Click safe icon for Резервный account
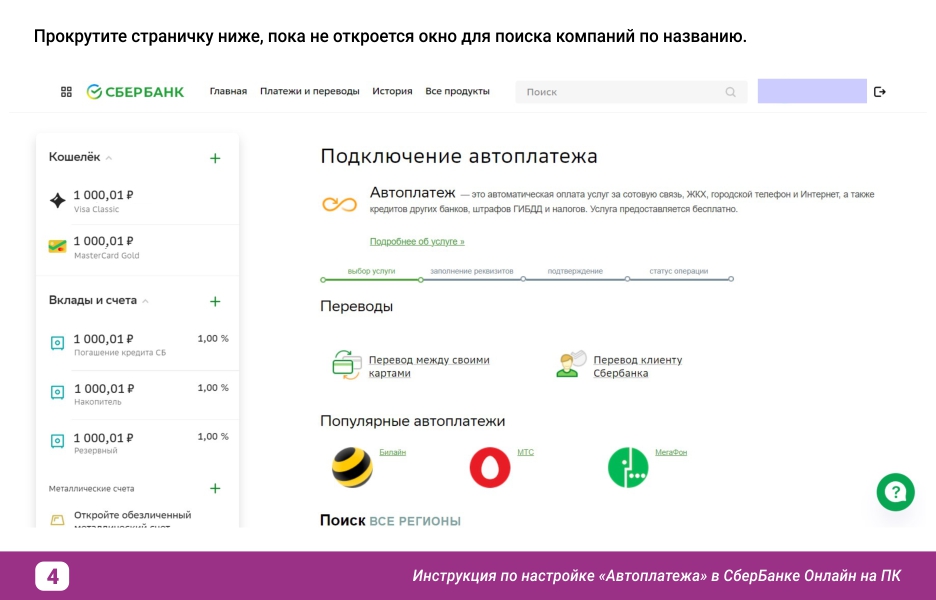The height and width of the screenshot is (600, 936). point(57,441)
